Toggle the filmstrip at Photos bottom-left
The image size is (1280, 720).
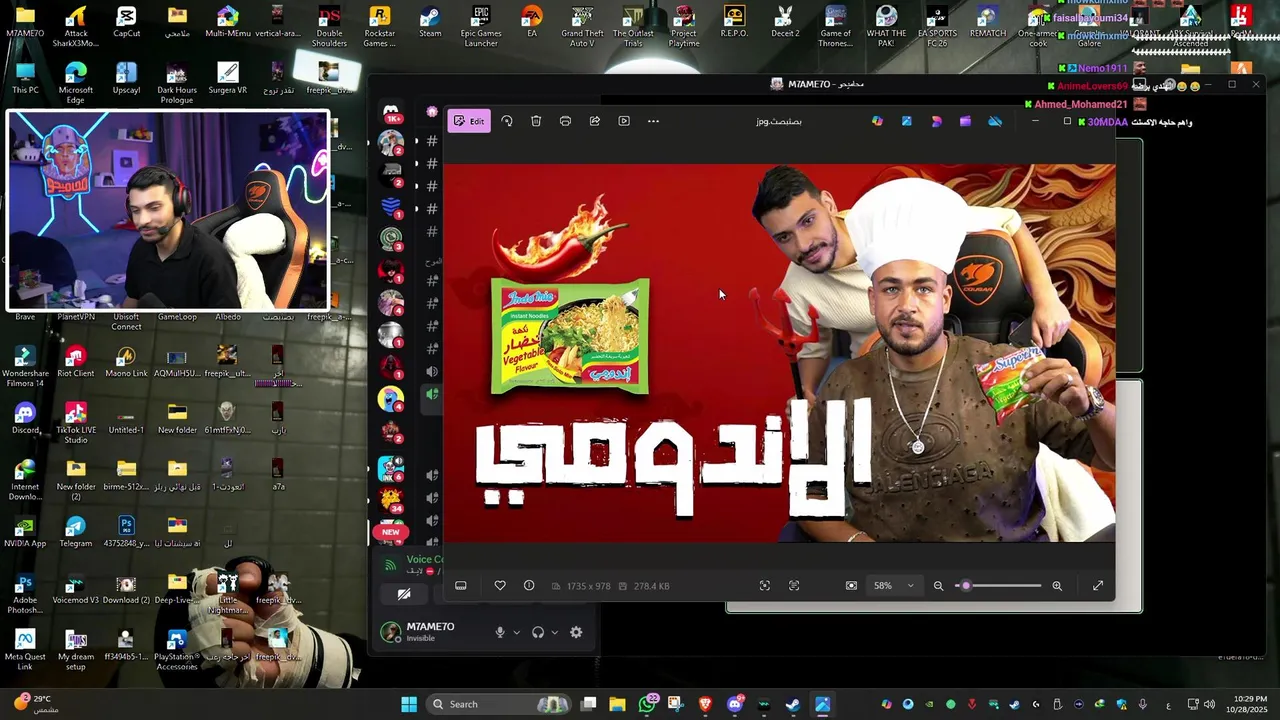pos(461,586)
